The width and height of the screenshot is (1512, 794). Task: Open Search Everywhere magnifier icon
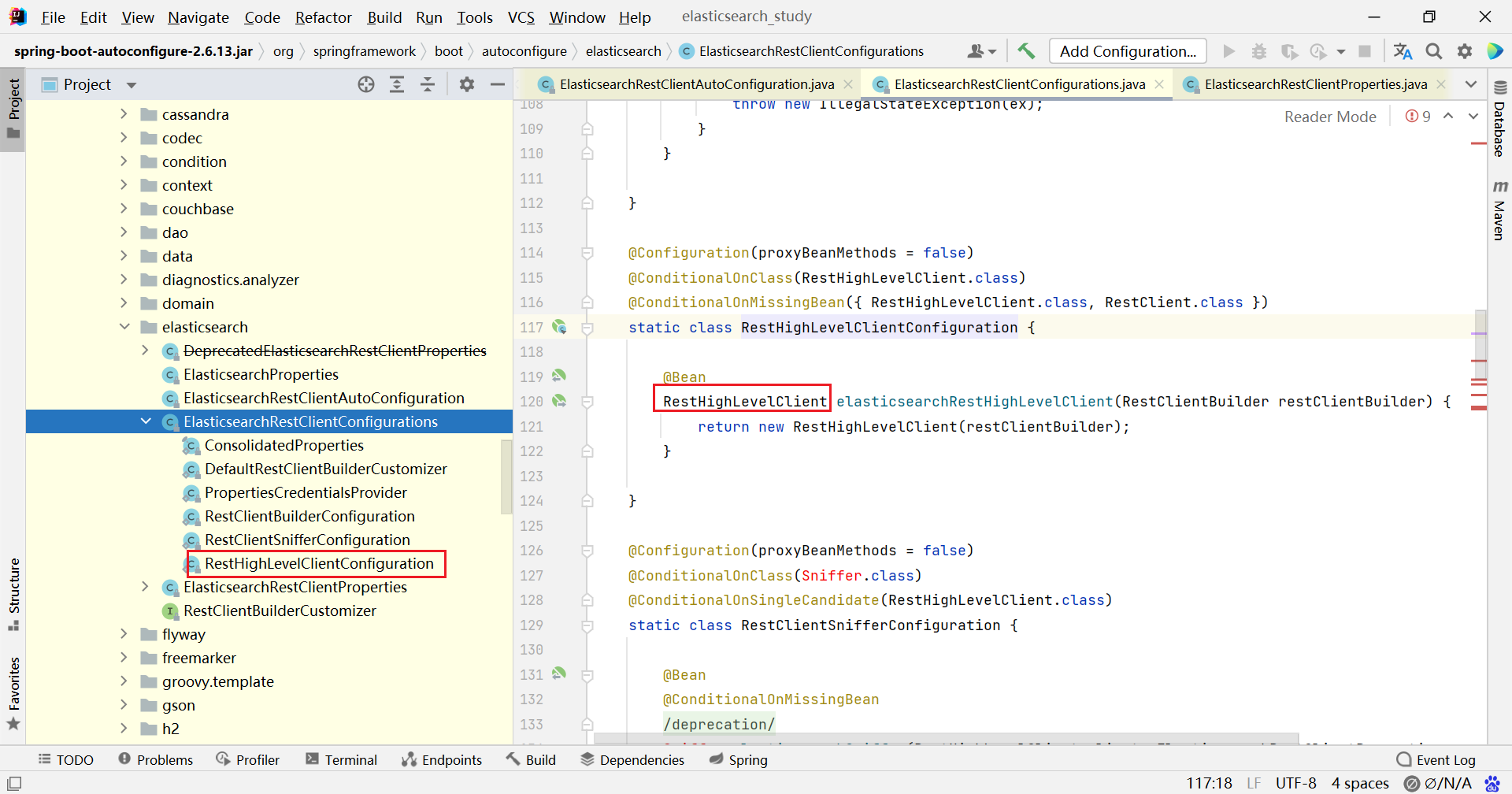pyautogui.click(x=1434, y=51)
